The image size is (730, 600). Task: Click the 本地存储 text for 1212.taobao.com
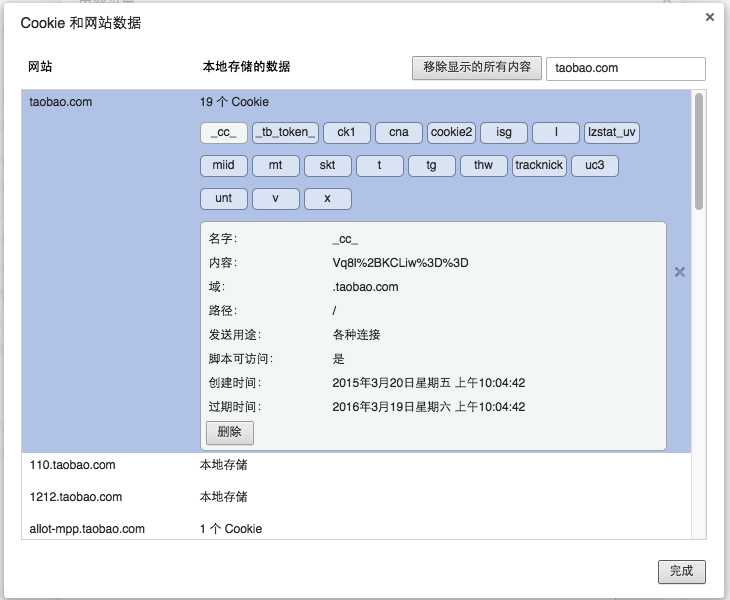click(223, 497)
